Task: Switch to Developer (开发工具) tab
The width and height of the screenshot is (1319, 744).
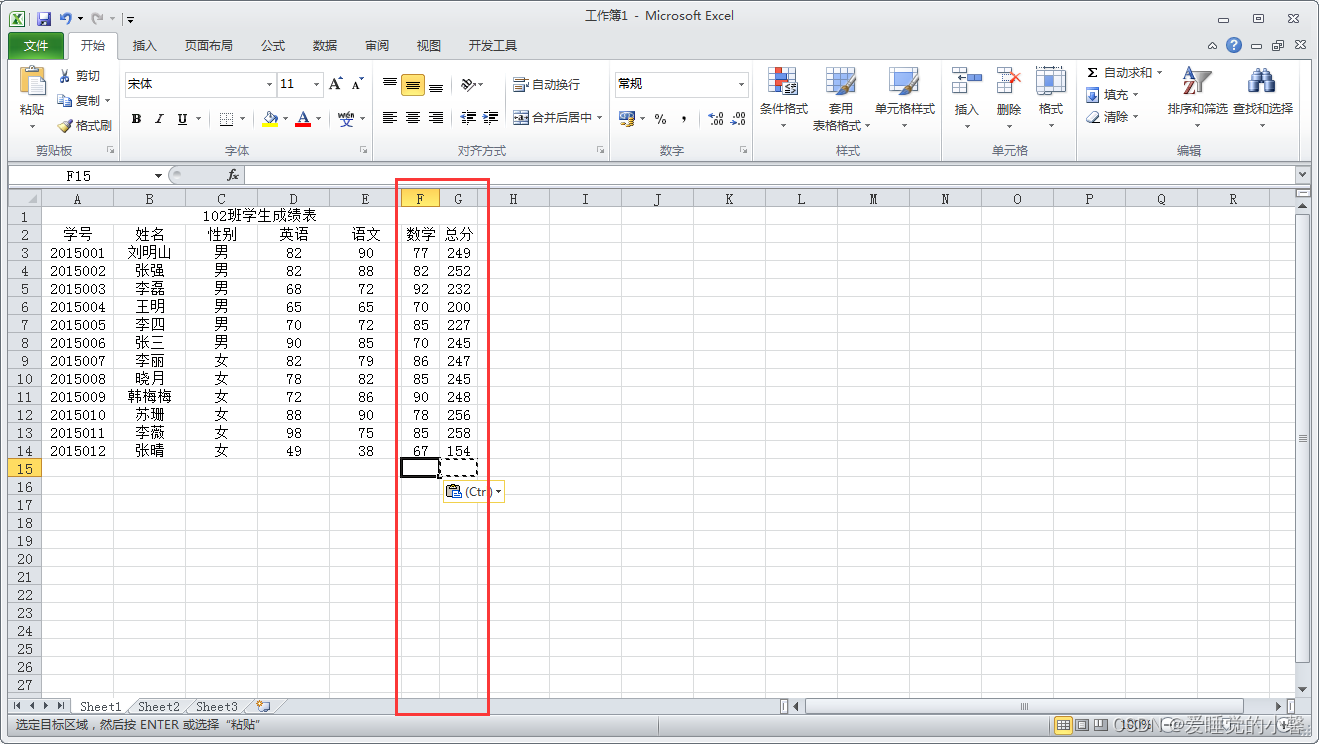Action: 492,45
